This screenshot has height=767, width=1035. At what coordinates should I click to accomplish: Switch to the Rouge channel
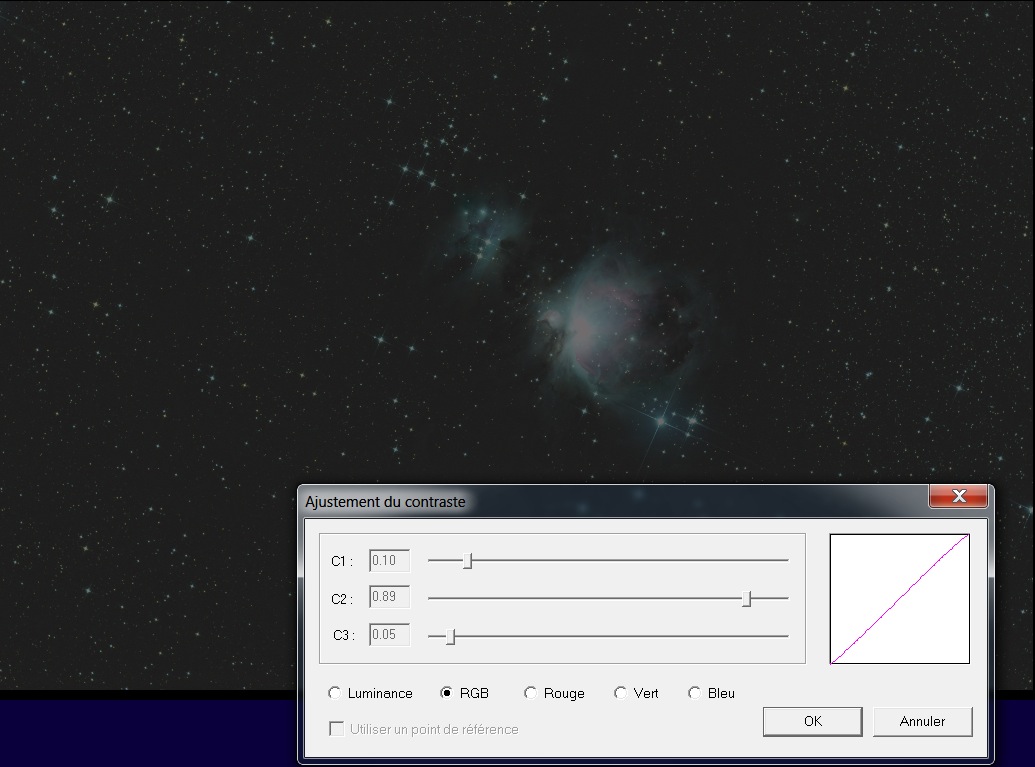click(x=531, y=693)
